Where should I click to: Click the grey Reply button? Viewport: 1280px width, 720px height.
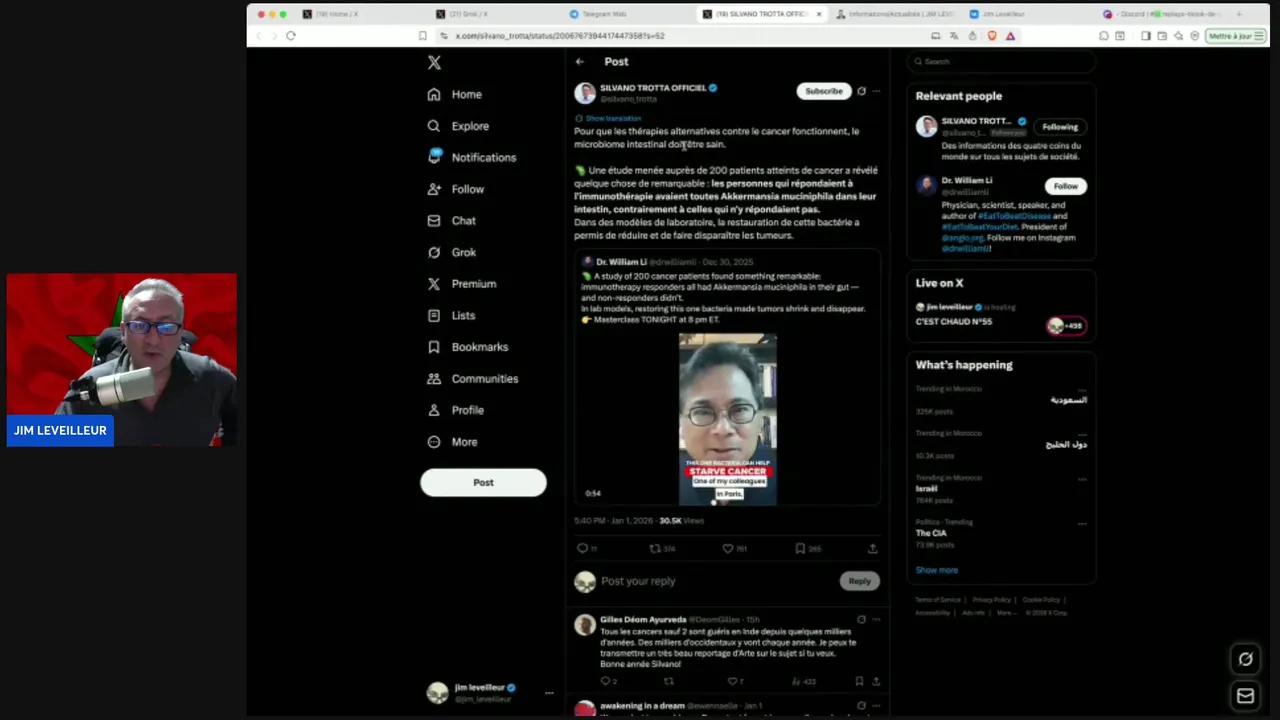point(860,581)
